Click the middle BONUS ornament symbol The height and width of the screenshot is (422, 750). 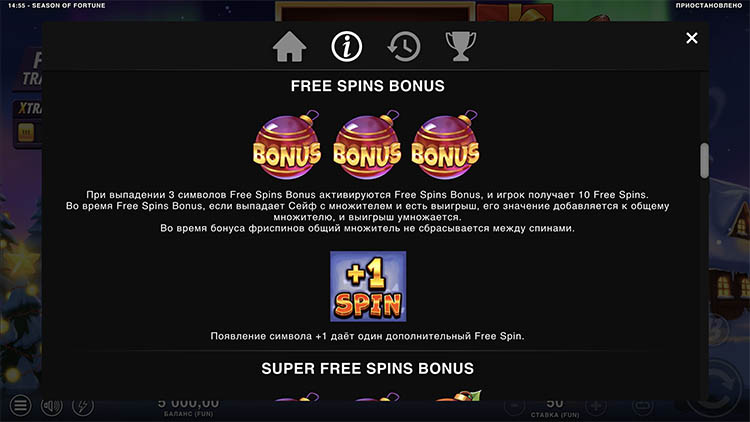pos(367,145)
